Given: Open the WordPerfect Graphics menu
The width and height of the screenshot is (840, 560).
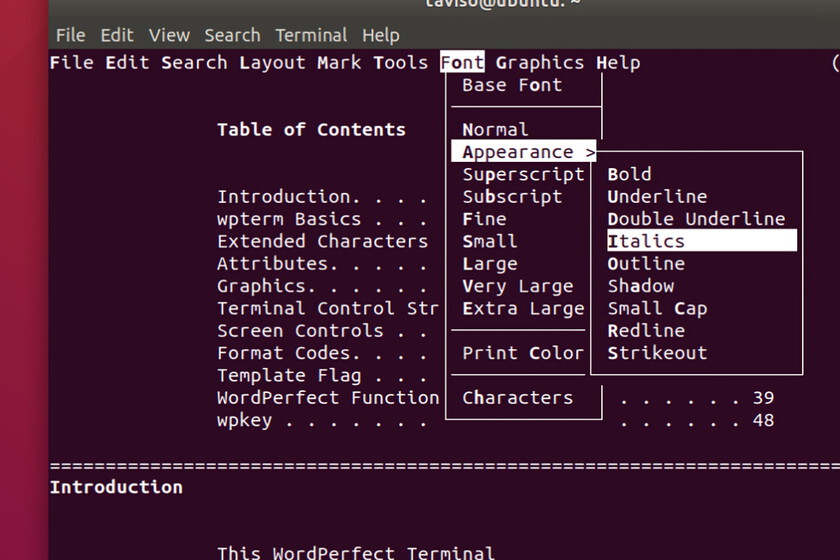Looking at the screenshot, I should [x=539, y=63].
